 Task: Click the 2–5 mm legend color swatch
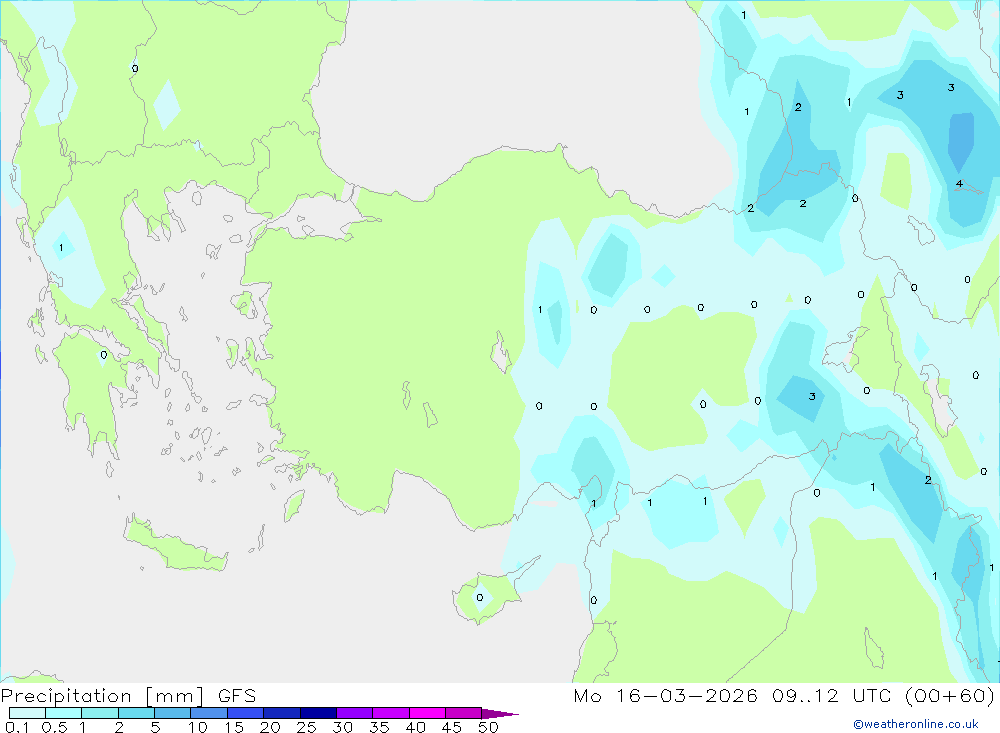(x=136, y=713)
